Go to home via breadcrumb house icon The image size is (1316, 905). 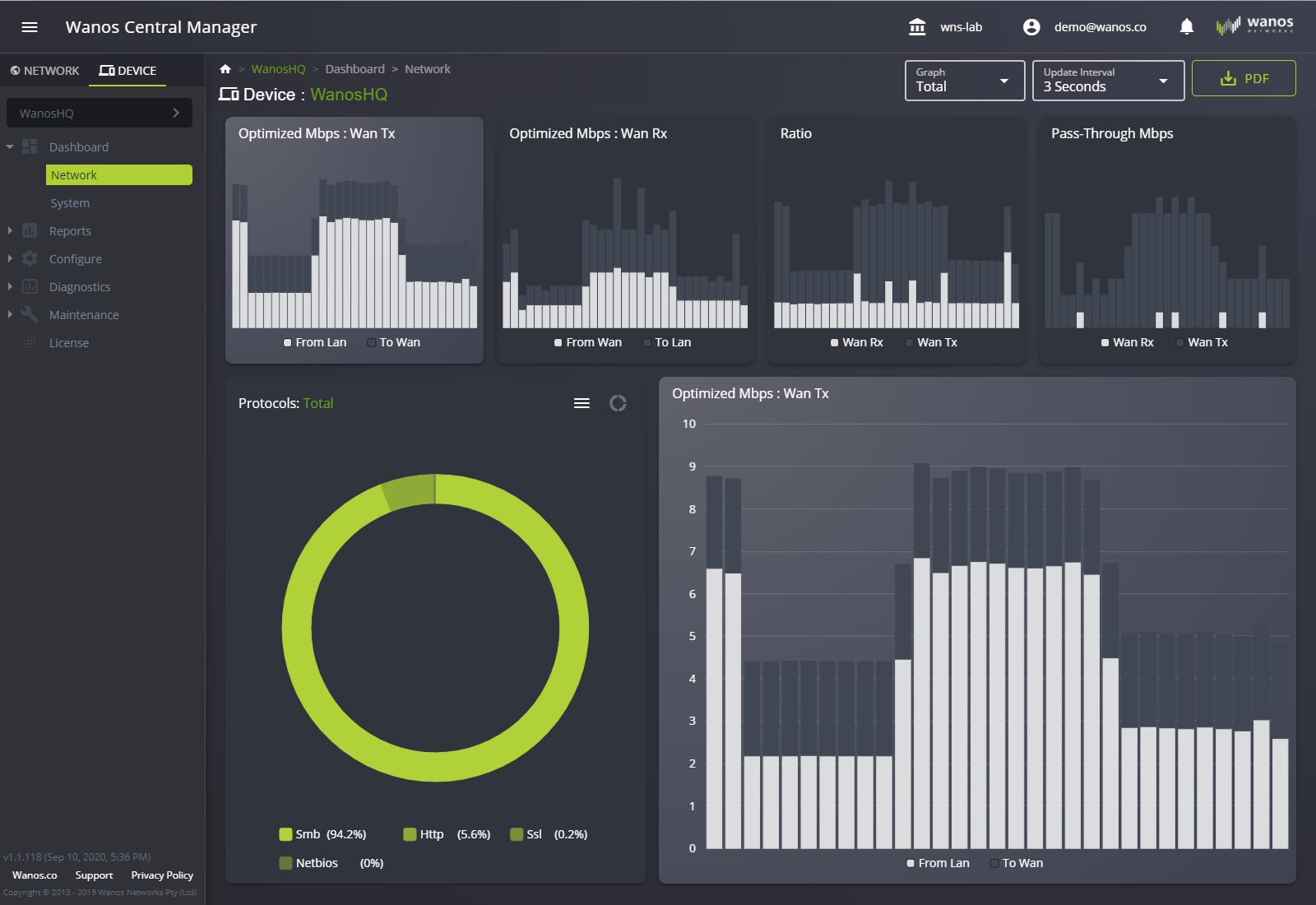tap(225, 69)
